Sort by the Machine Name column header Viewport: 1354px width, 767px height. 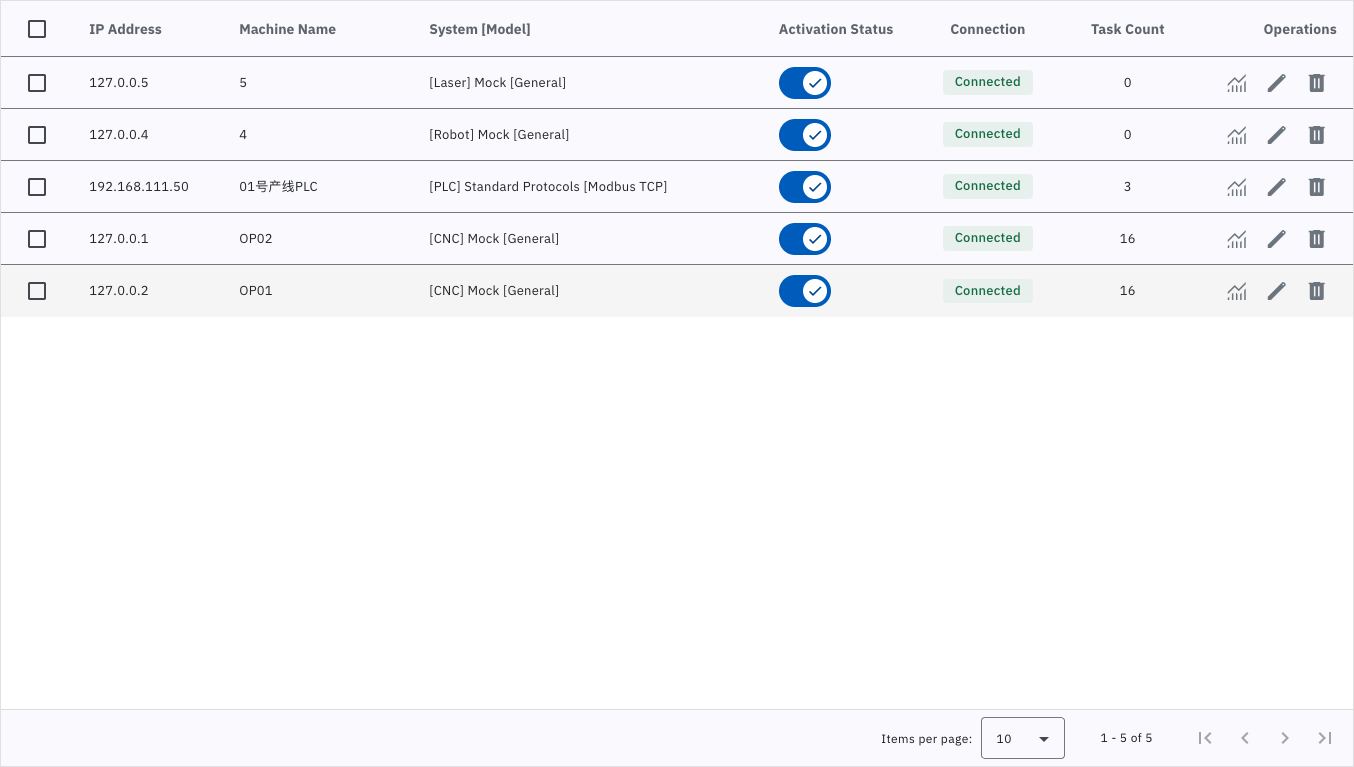pos(287,29)
